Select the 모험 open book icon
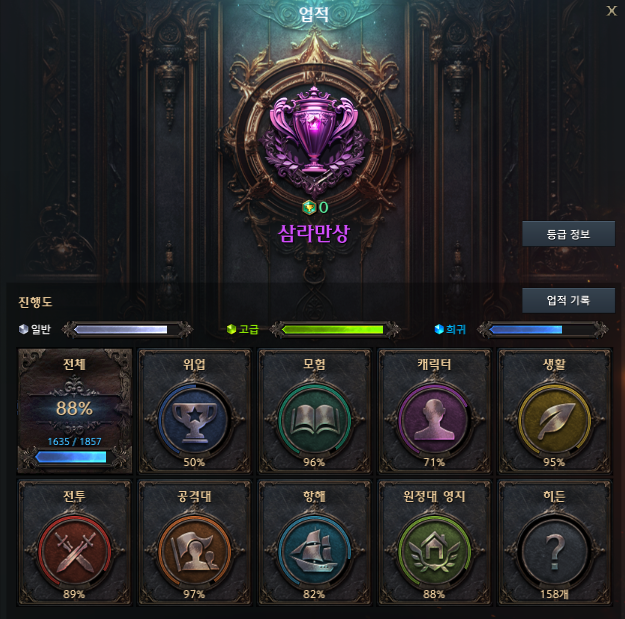This screenshot has width=625, height=619. click(x=314, y=420)
